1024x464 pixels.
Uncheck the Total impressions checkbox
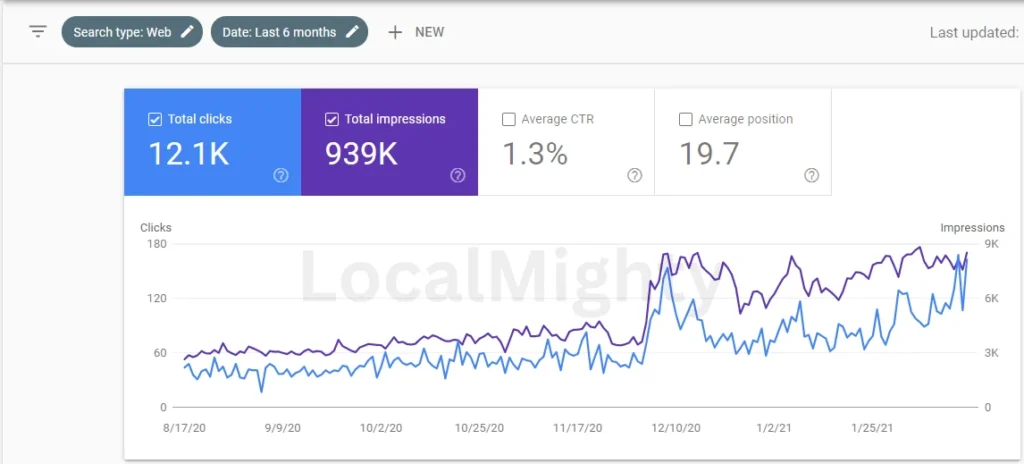(x=332, y=119)
